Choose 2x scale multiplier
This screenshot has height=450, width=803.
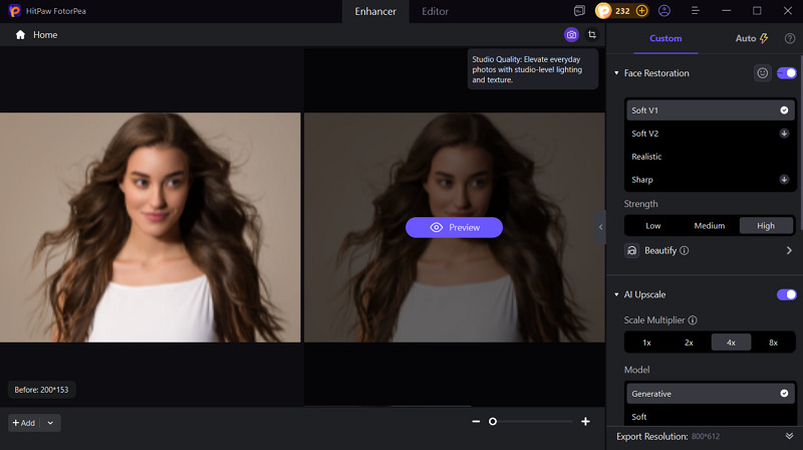(x=689, y=342)
